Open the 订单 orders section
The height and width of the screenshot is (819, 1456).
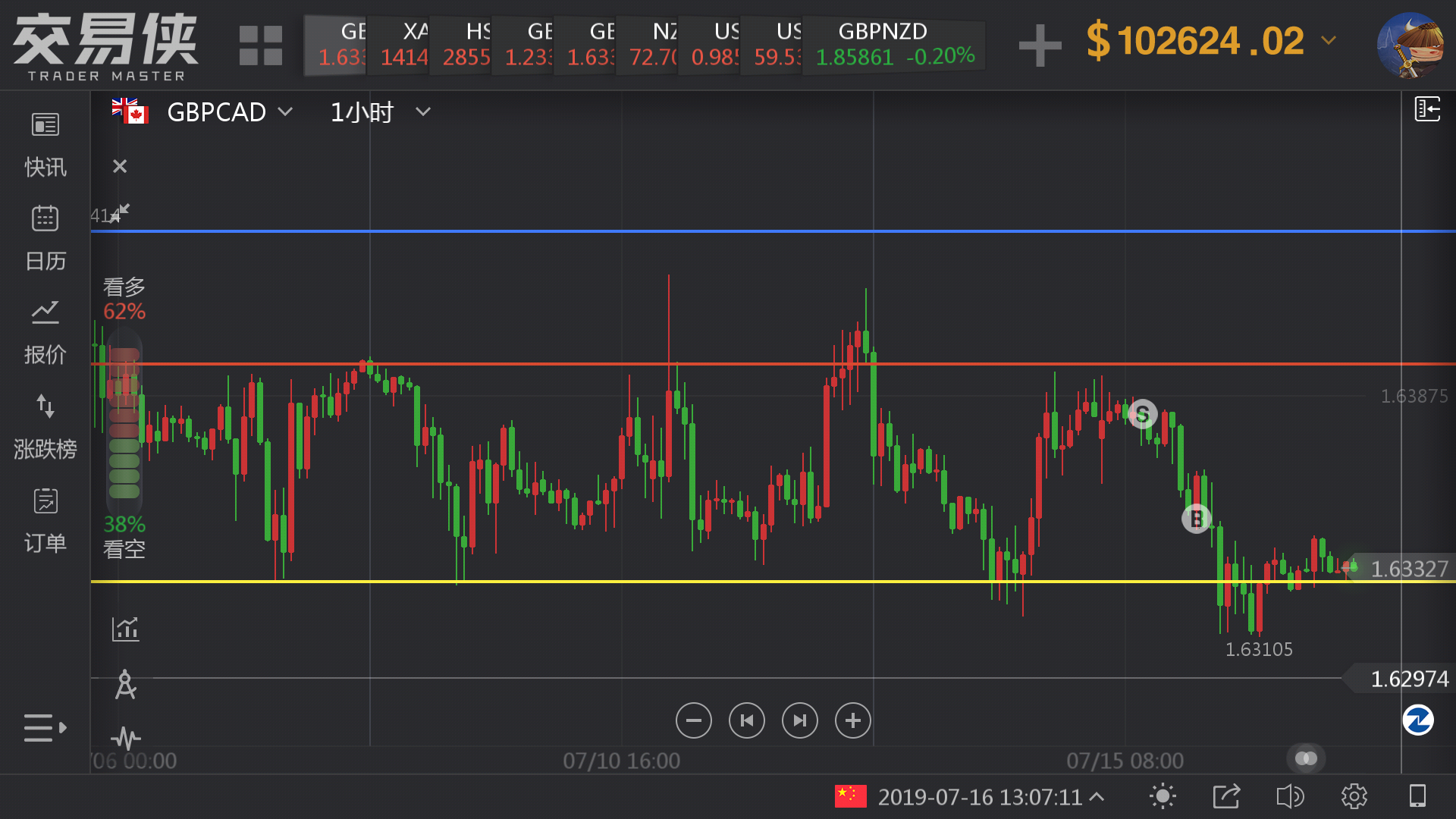pos(45,520)
